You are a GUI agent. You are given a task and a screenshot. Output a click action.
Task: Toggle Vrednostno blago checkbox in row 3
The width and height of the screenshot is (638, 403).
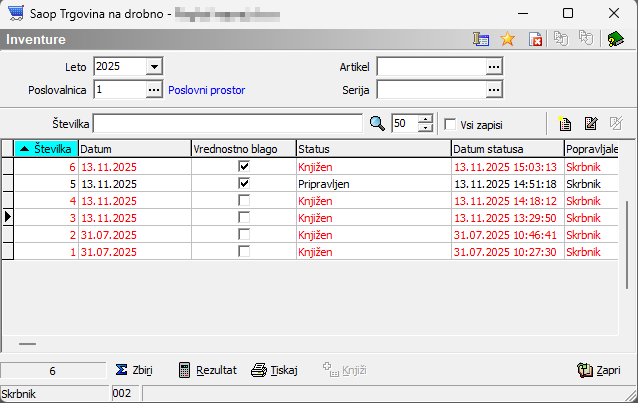244,217
